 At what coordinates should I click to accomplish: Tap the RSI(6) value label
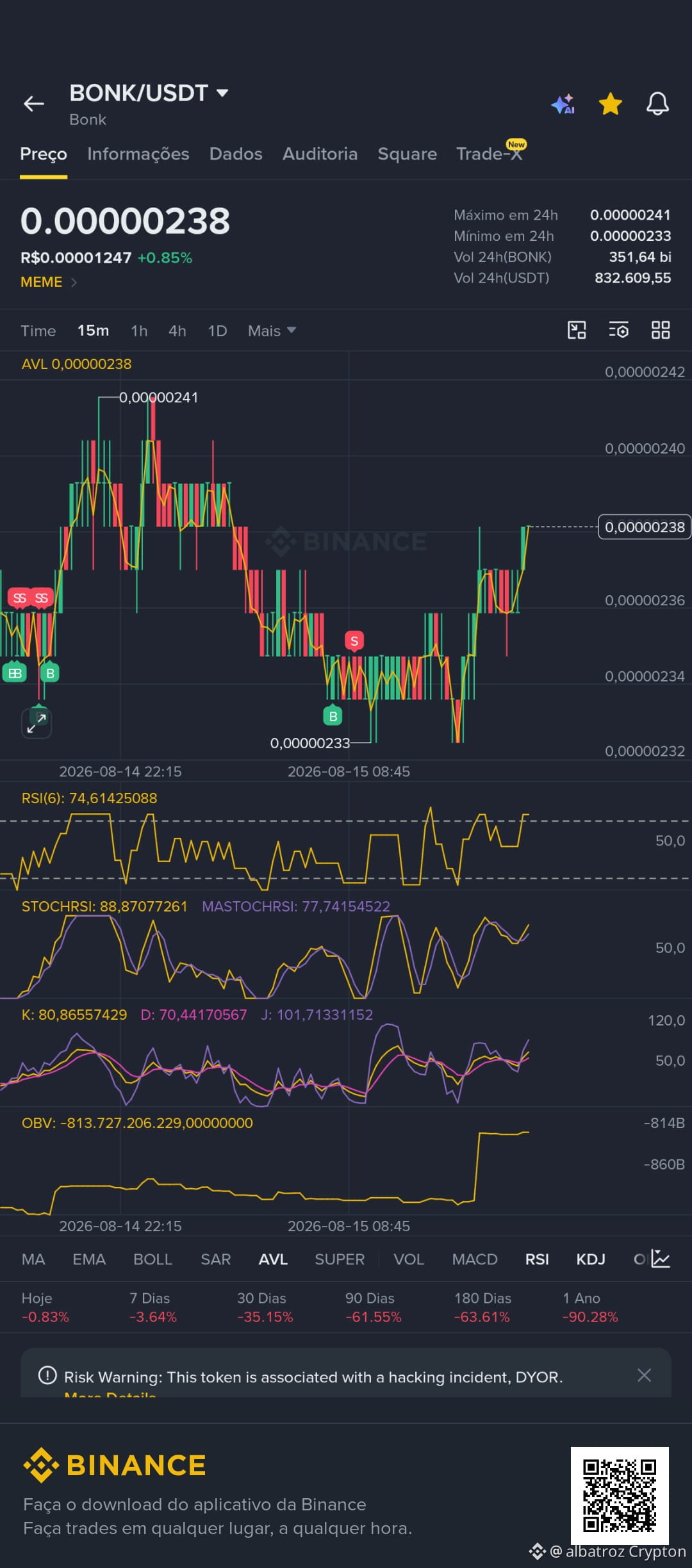89,798
